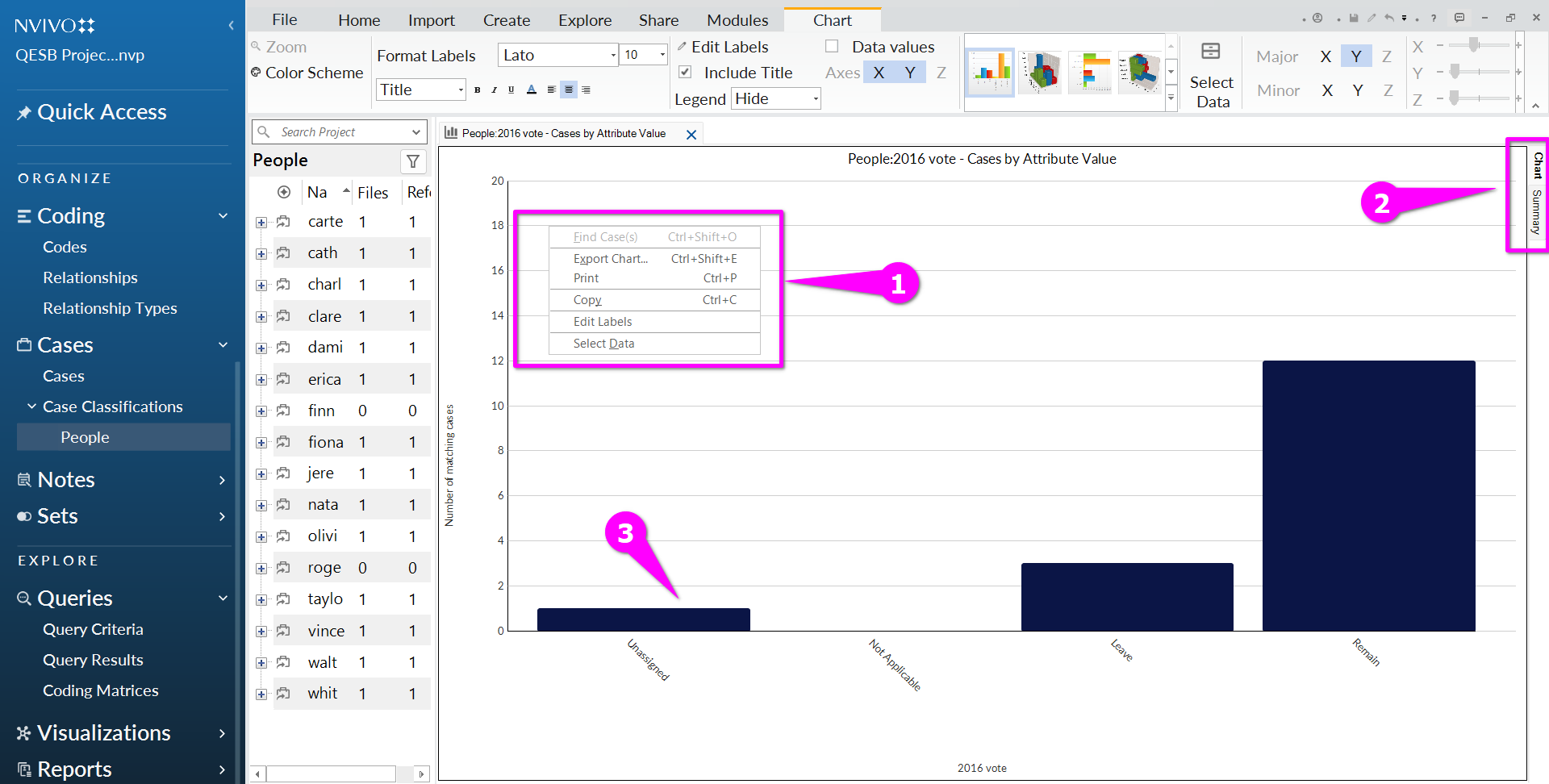Click the font color icon
The height and width of the screenshot is (784, 1549).
pos(531,90)
